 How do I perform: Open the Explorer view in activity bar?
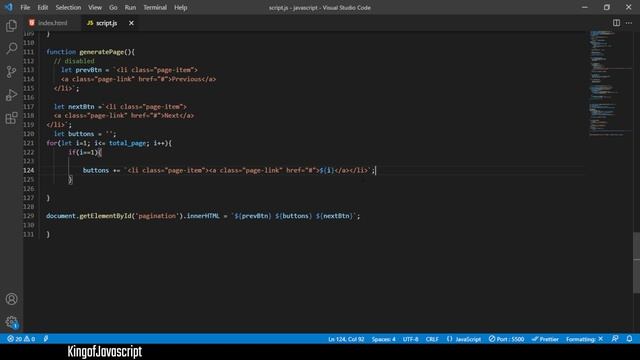pyautogui.click(x=11, y=26)
